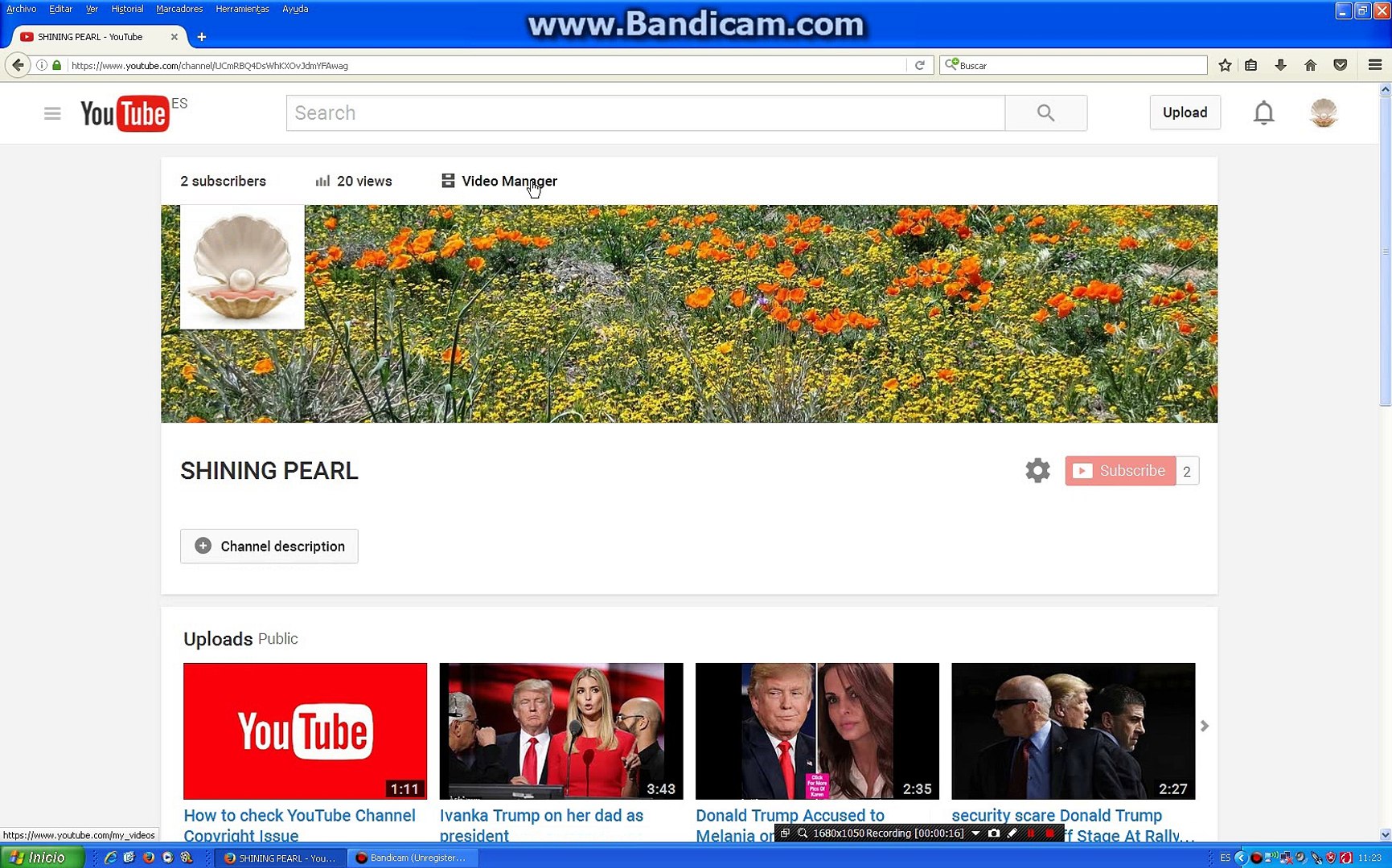The image size is (1392, 868).
Task: Enable Firefox reader via hamburger menu icon
Action: coord(1376,65)
